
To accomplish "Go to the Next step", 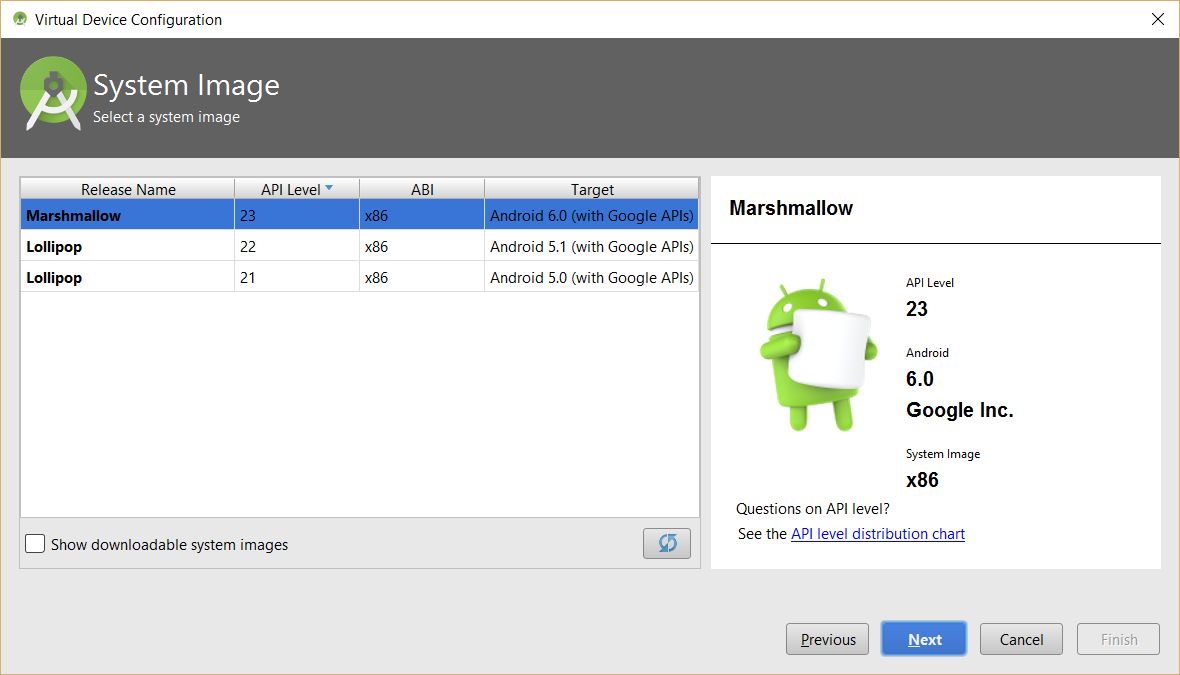I will tap(924, 639).
